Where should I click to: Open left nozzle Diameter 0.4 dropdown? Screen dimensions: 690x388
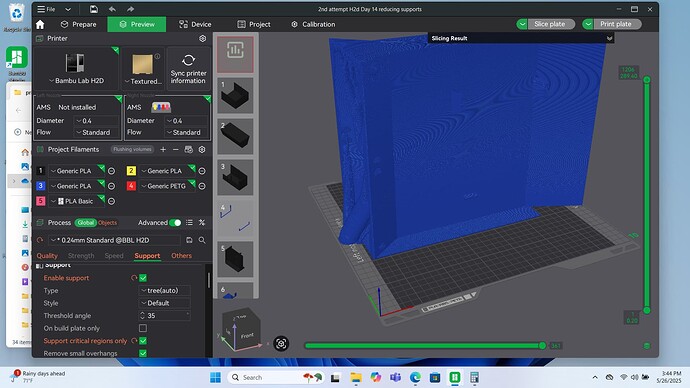(96, 121)
